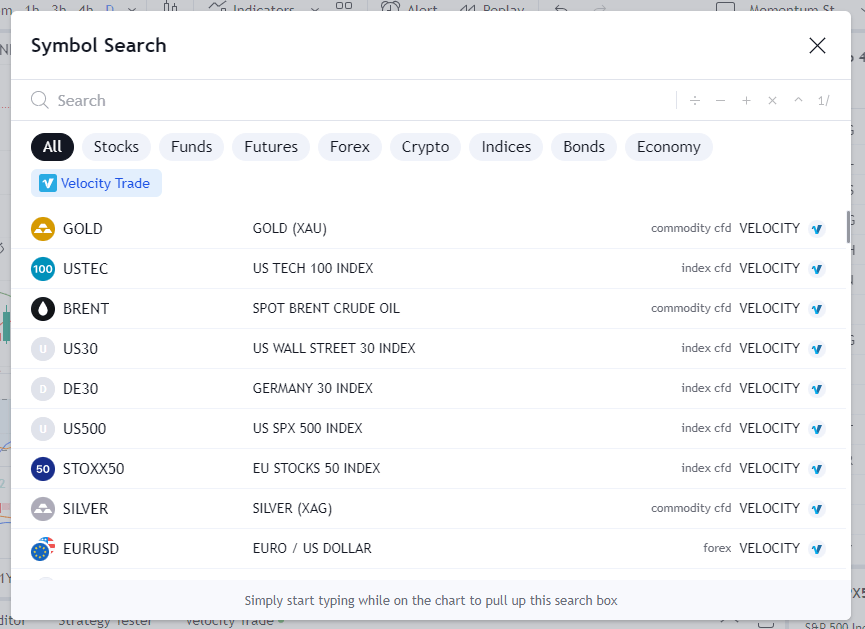Show only Futures symbols
Viewport: 865px width, 629px height.
(271, 147)
